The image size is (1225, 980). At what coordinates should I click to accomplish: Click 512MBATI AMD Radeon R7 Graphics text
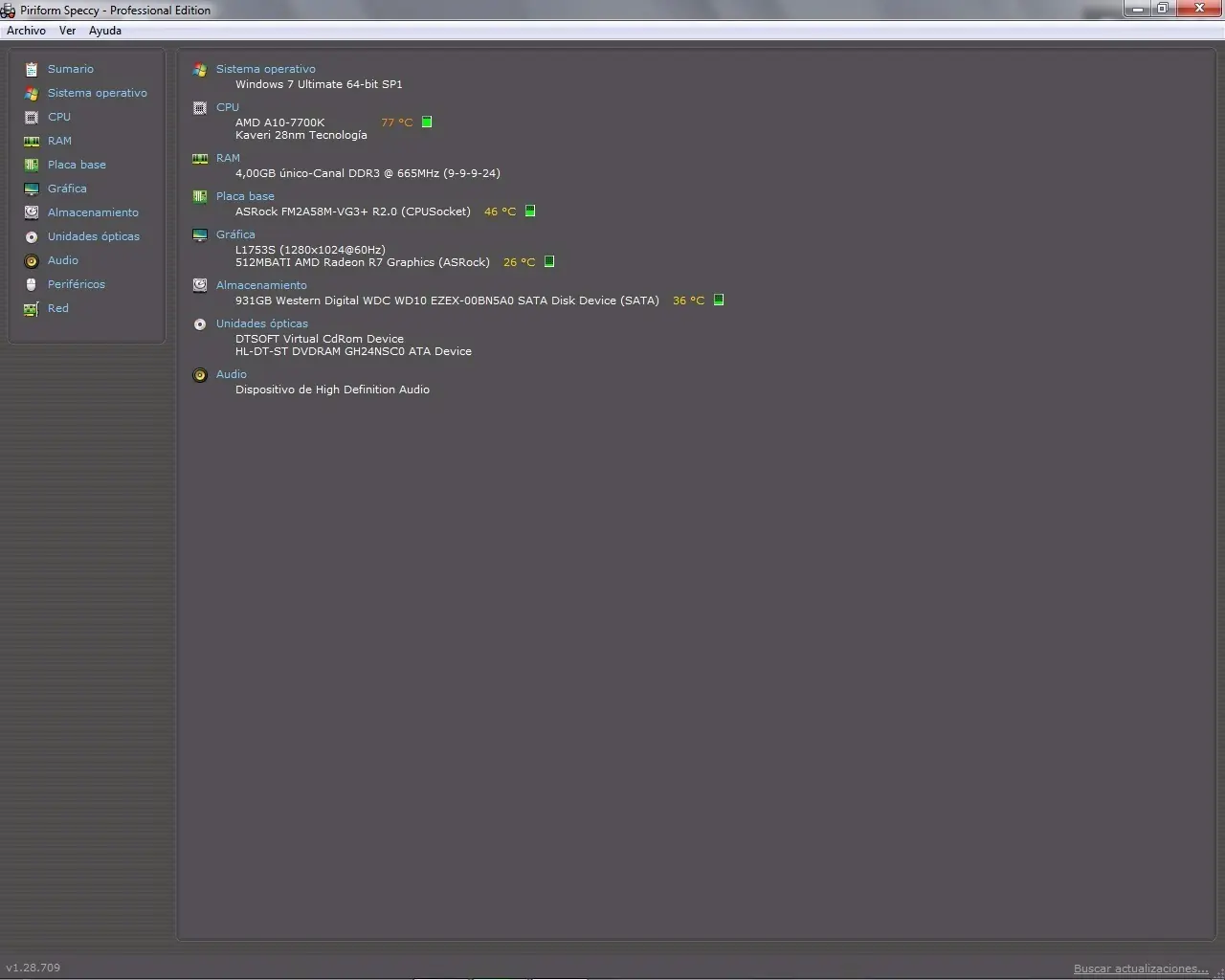(363, 262)
